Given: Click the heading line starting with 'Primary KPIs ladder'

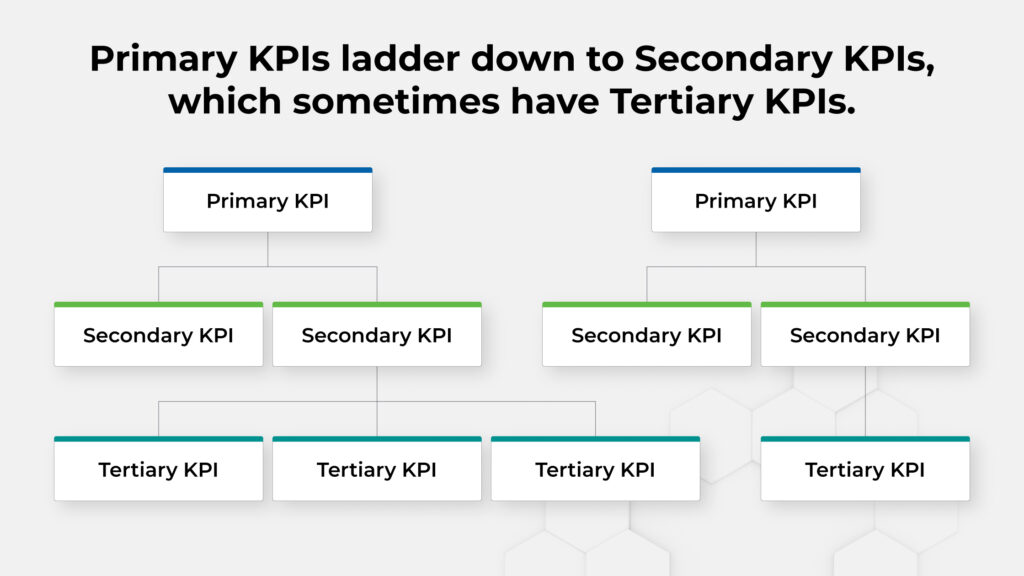Looking at the screenshot, I should pos(512,59).
